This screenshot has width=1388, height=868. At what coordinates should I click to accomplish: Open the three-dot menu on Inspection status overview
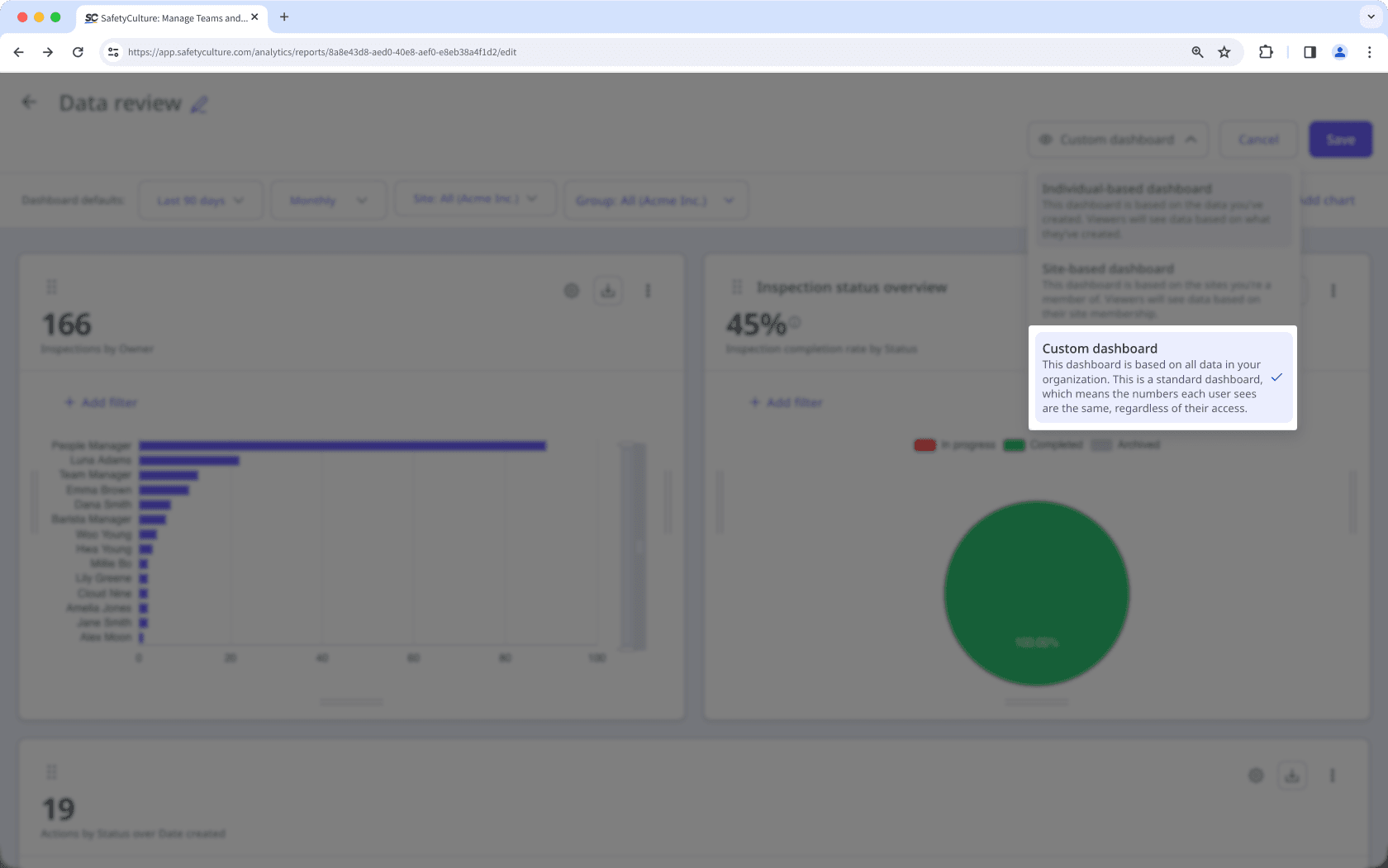tap(1333, 291)
